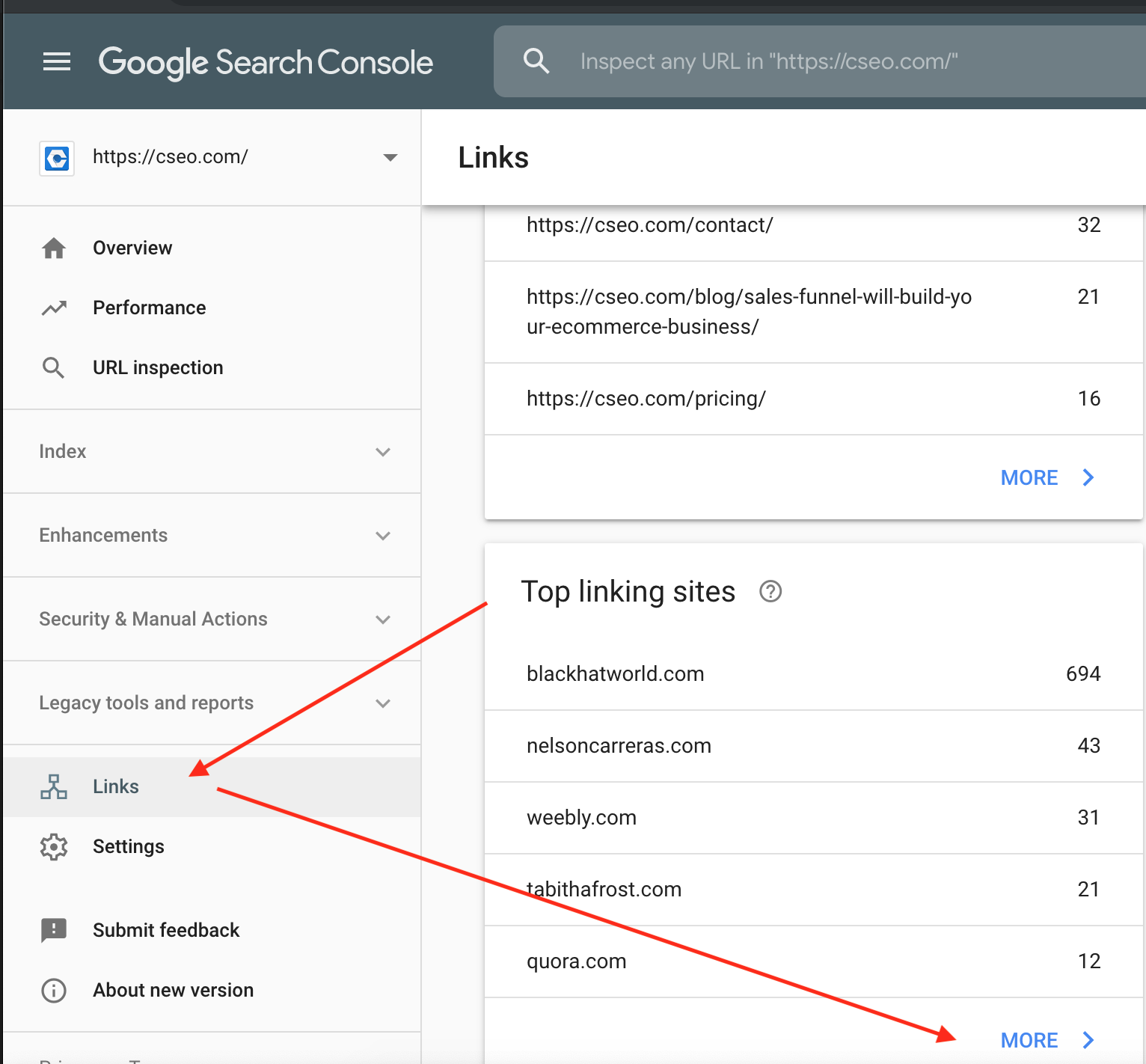Open About new version
Viewport: 1146px width, 1064px height.
tap(212, 990)
